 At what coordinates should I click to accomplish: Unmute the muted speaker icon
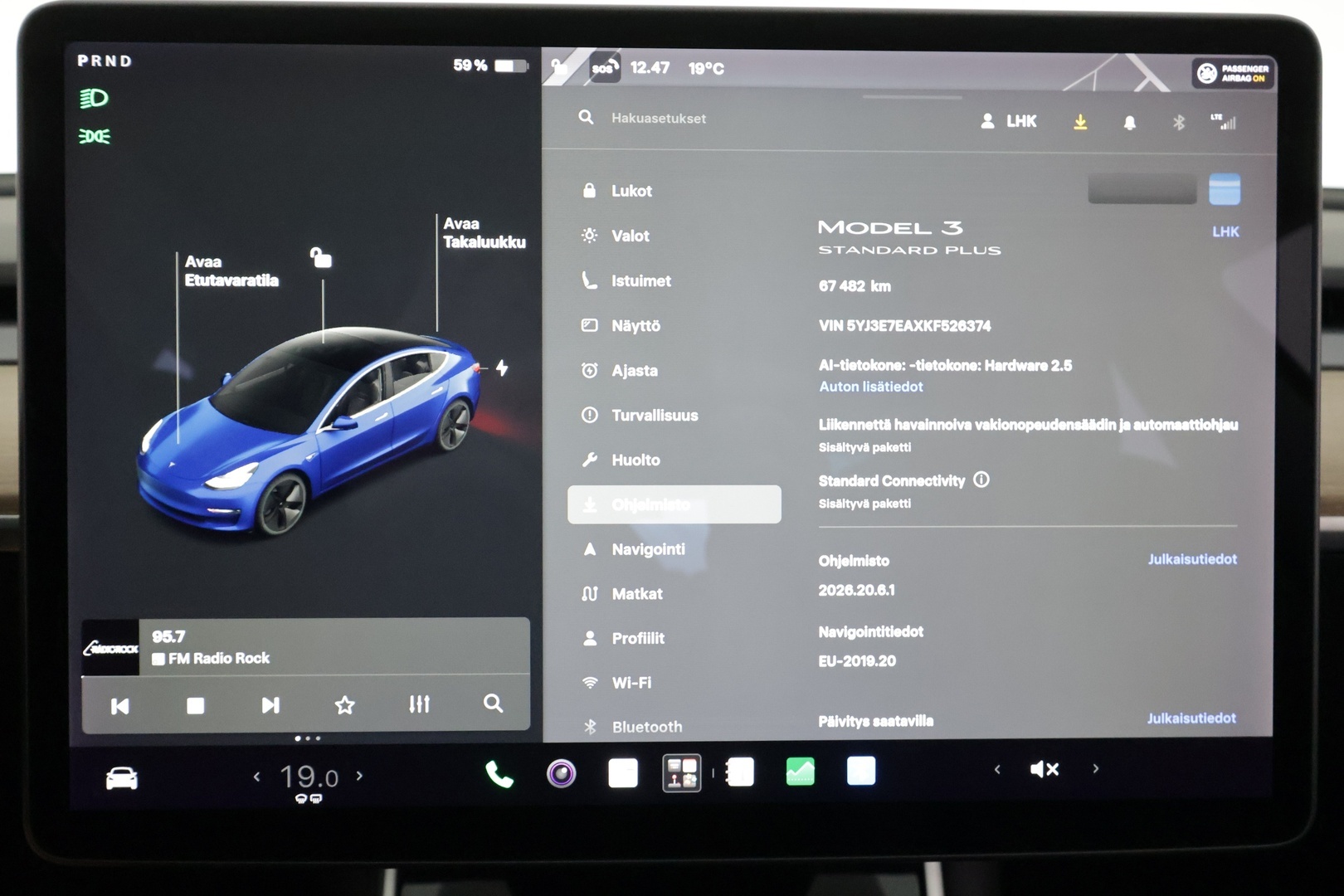(1044, 769)
